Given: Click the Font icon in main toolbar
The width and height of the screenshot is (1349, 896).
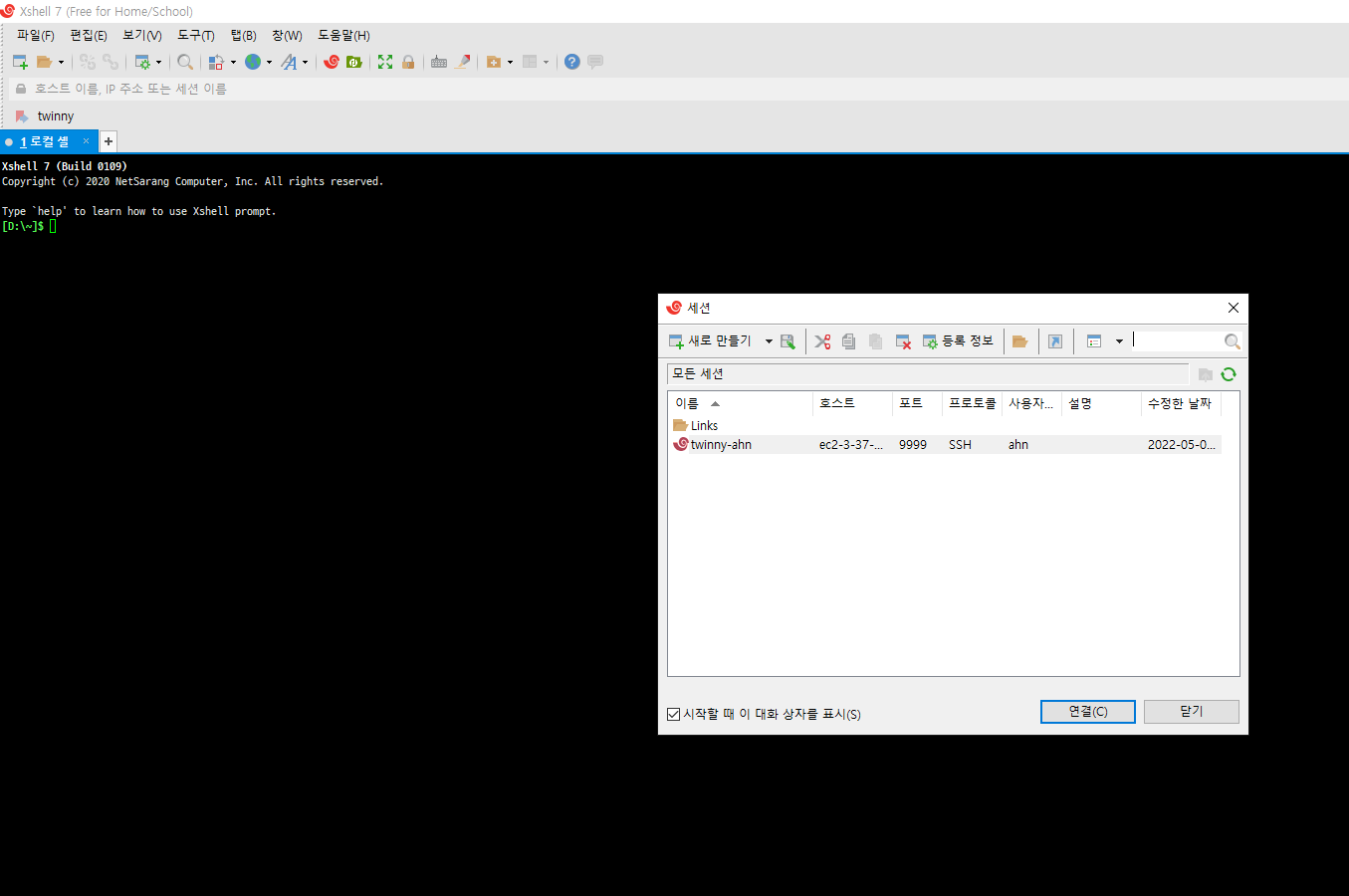Looking at the screenshot, I should 289,62.
